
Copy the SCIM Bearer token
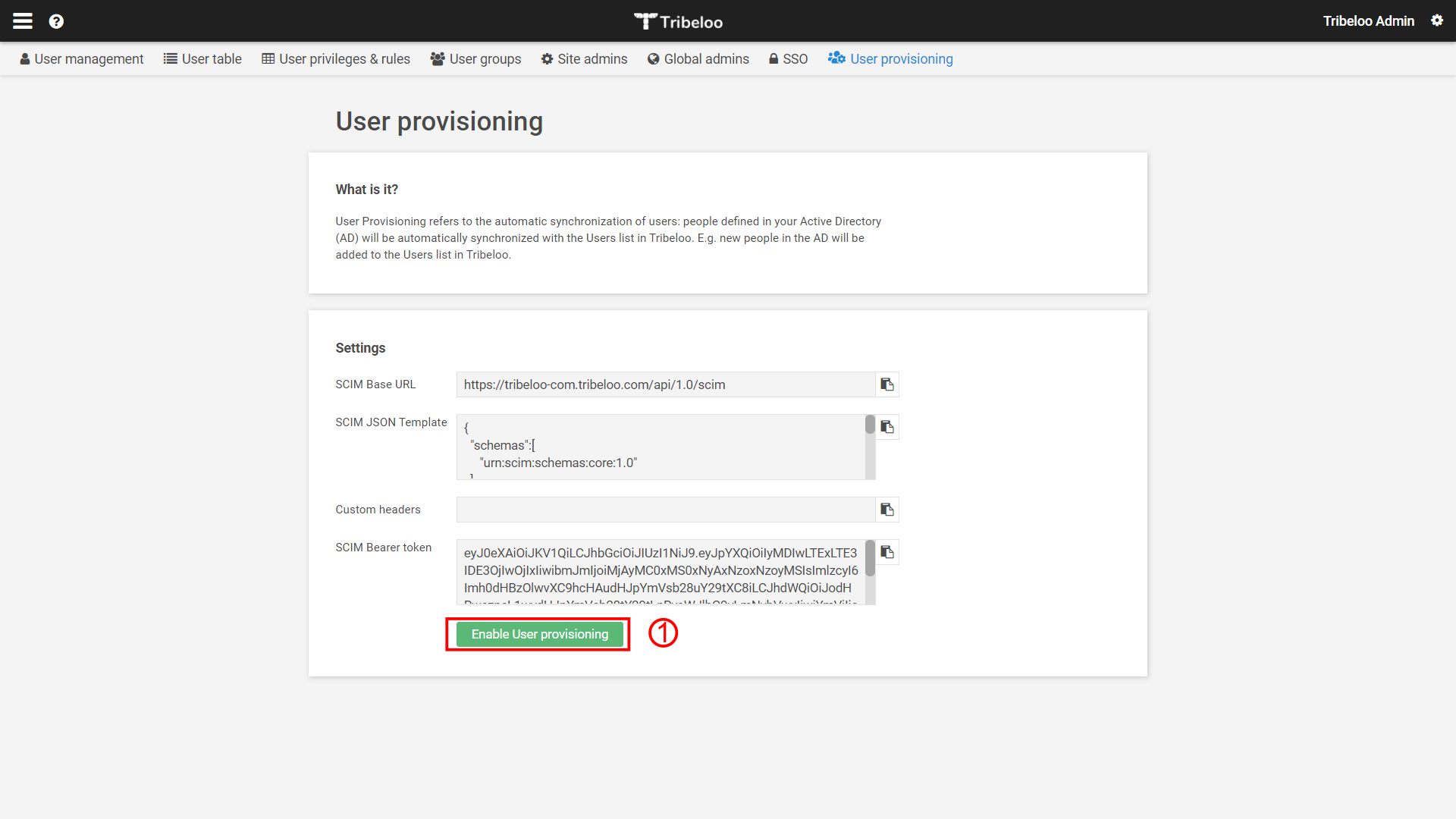tap(887, 552)
